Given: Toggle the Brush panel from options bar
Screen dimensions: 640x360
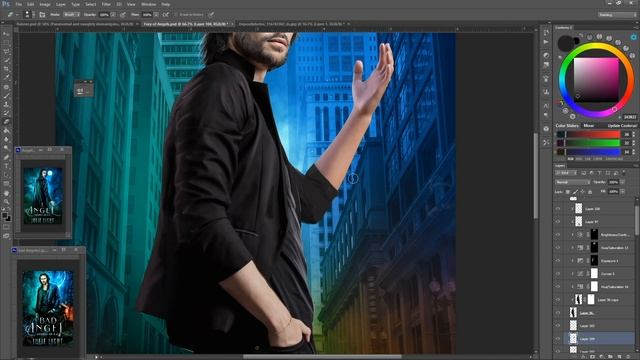Looking at the screenshot, I should 42,15.
